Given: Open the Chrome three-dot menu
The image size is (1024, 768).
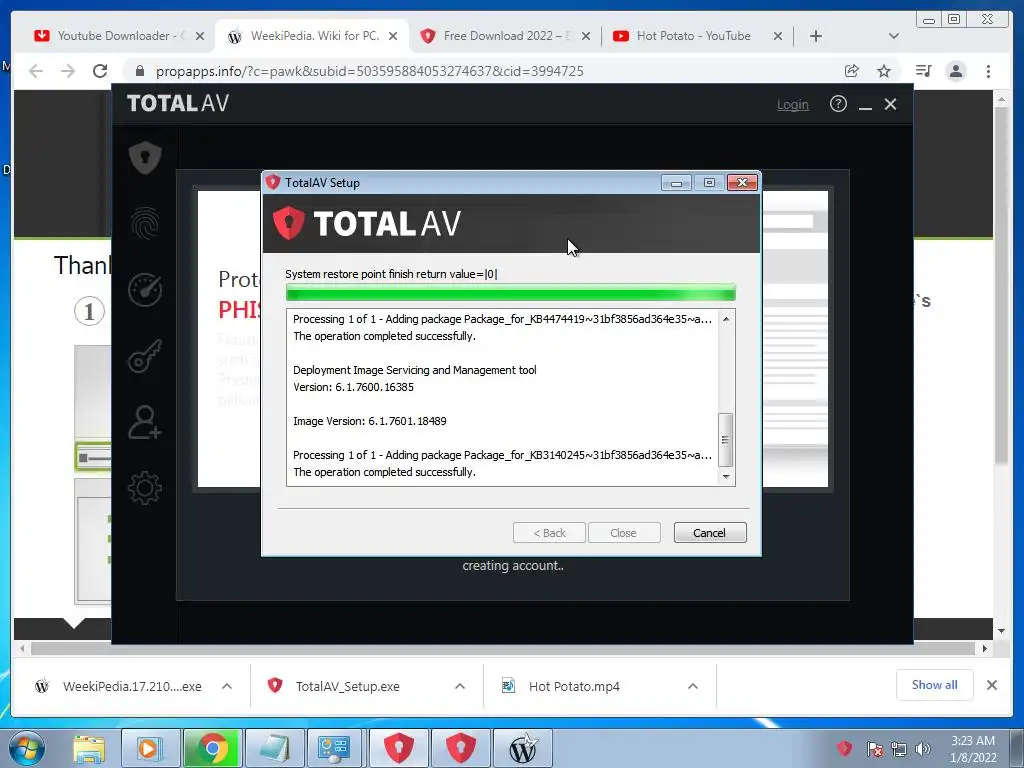Looking at the screenshot, I should point(989,71).
